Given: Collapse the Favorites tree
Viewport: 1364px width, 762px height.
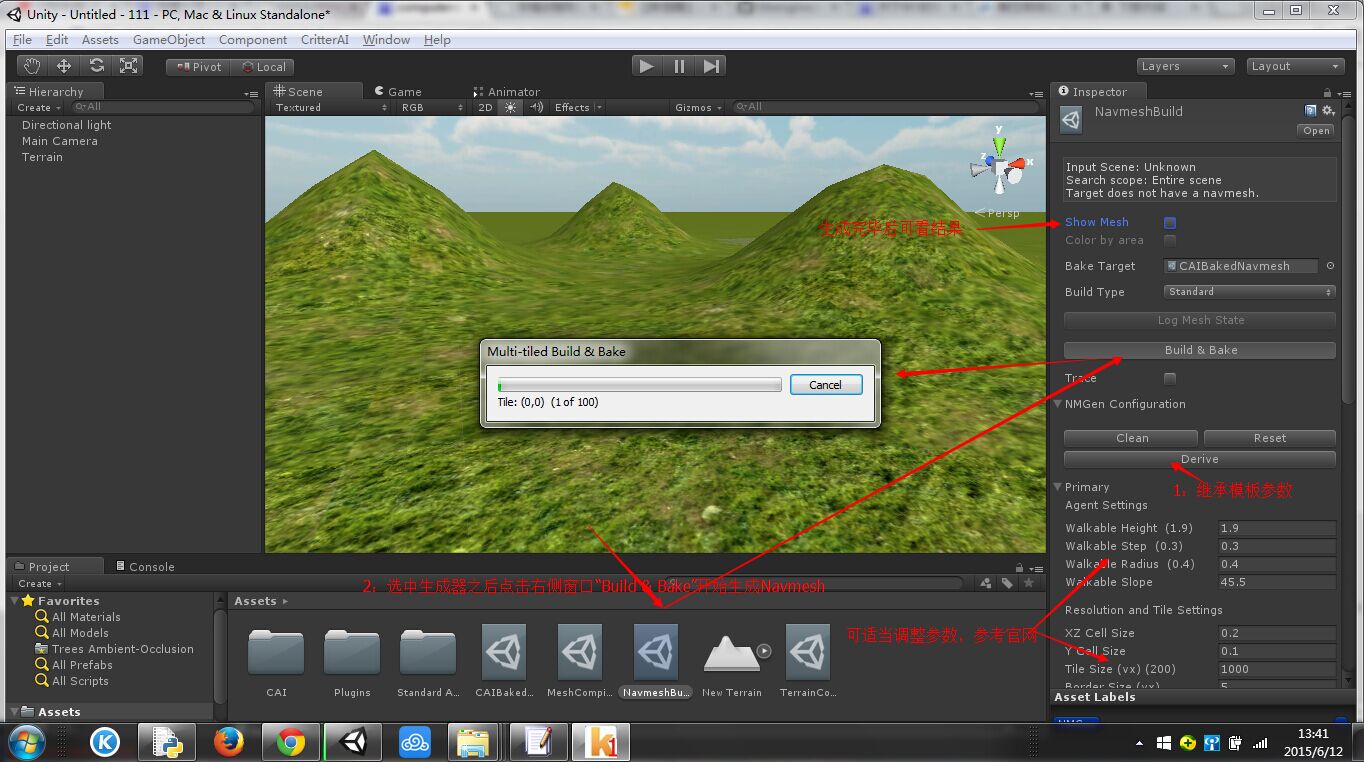Looking at the screenshot, I should point(15,601).
